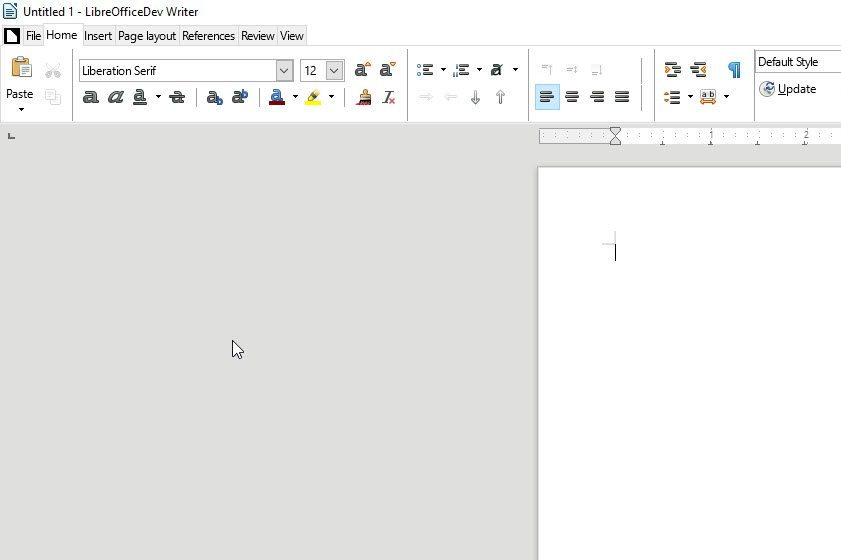This screenshot has height=560, width=841.
Task: Click the align top icon
Action: tap(547, 70)
